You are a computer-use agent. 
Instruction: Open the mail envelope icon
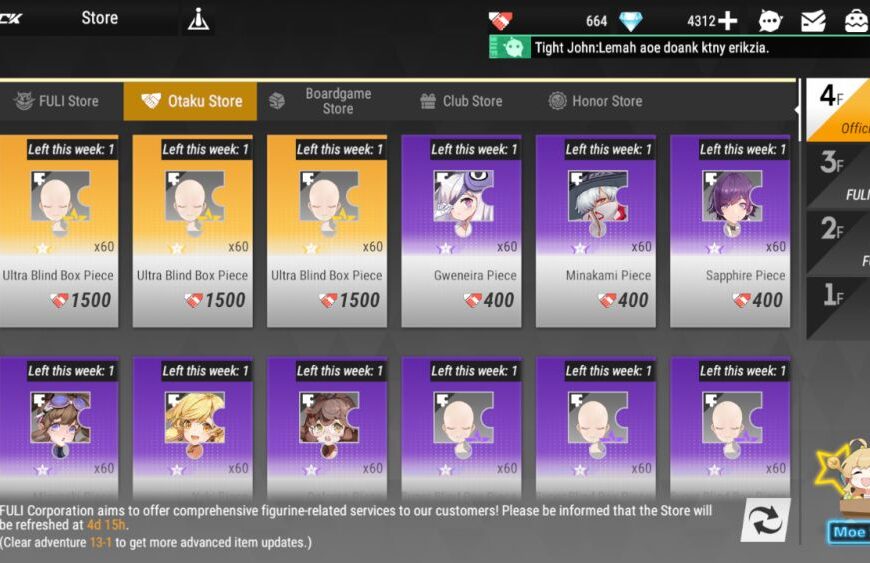[813, 21]
